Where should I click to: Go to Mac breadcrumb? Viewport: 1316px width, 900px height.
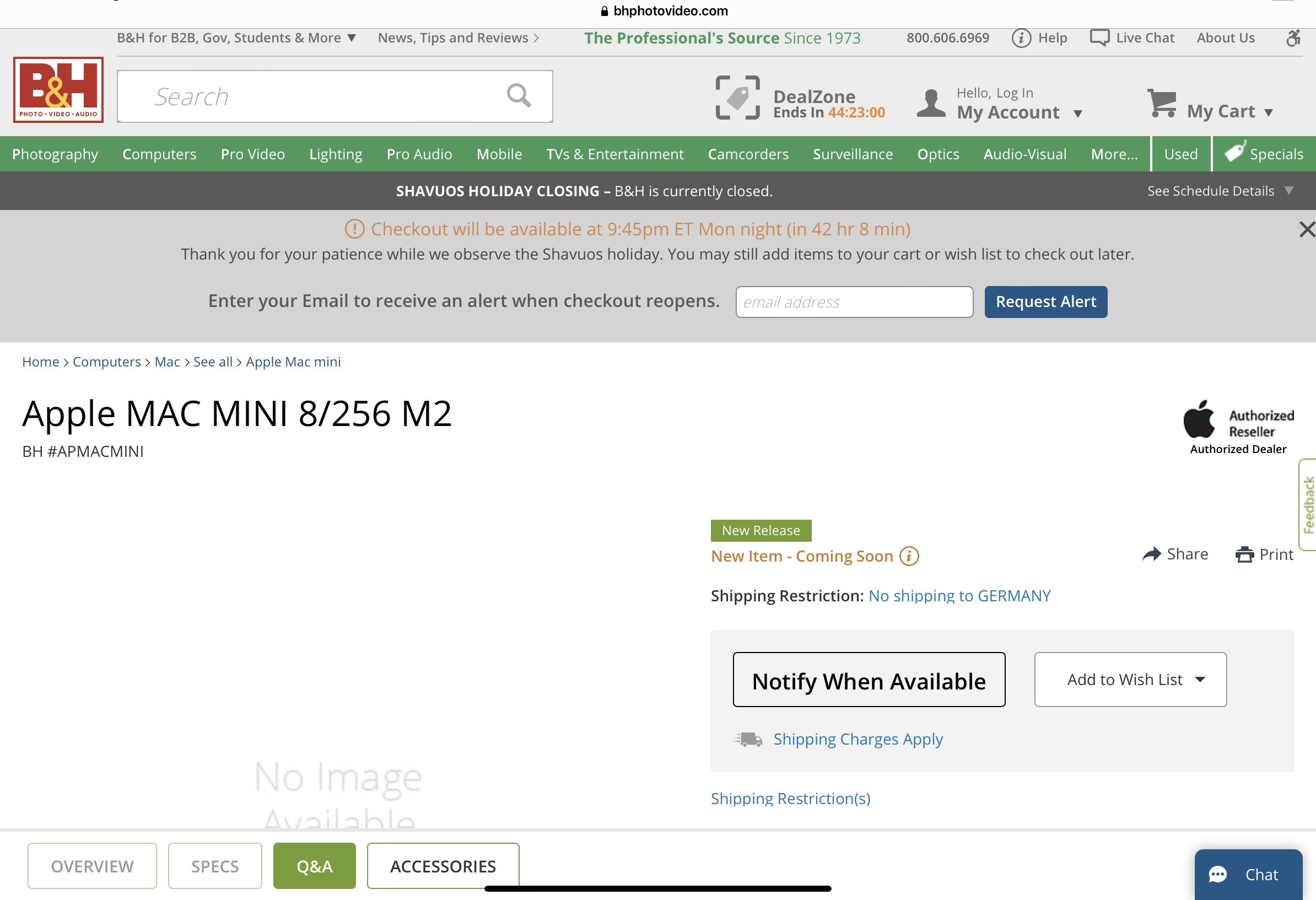pyautogui.click(x=167, y=362)
